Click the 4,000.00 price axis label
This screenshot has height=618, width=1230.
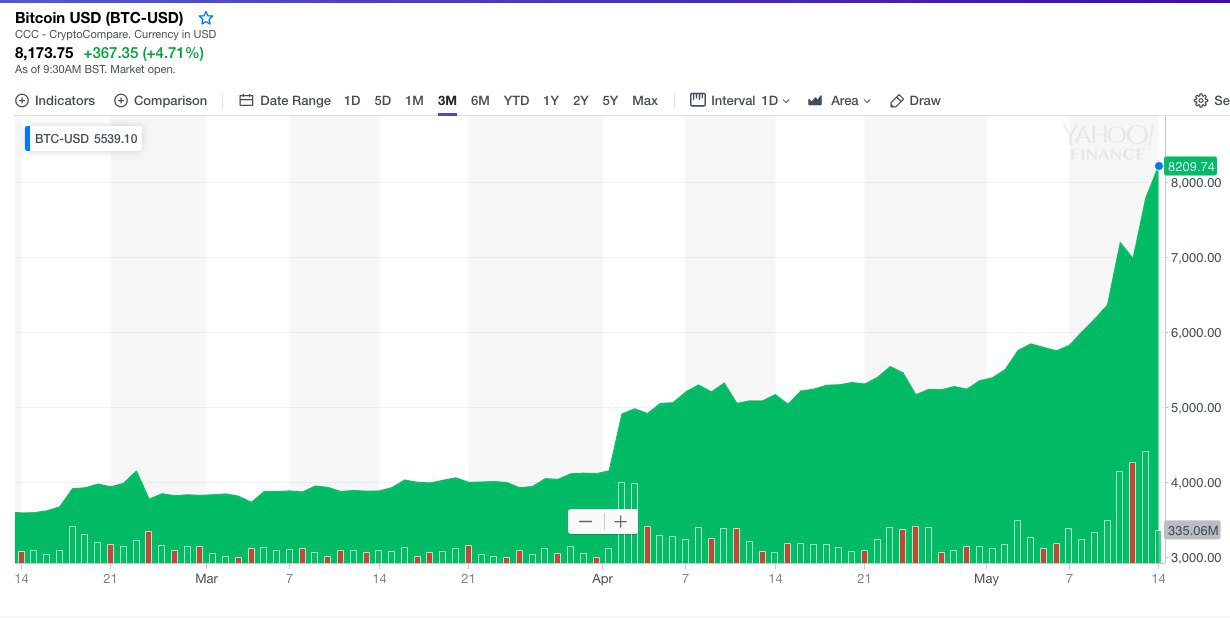[1194, 483]
